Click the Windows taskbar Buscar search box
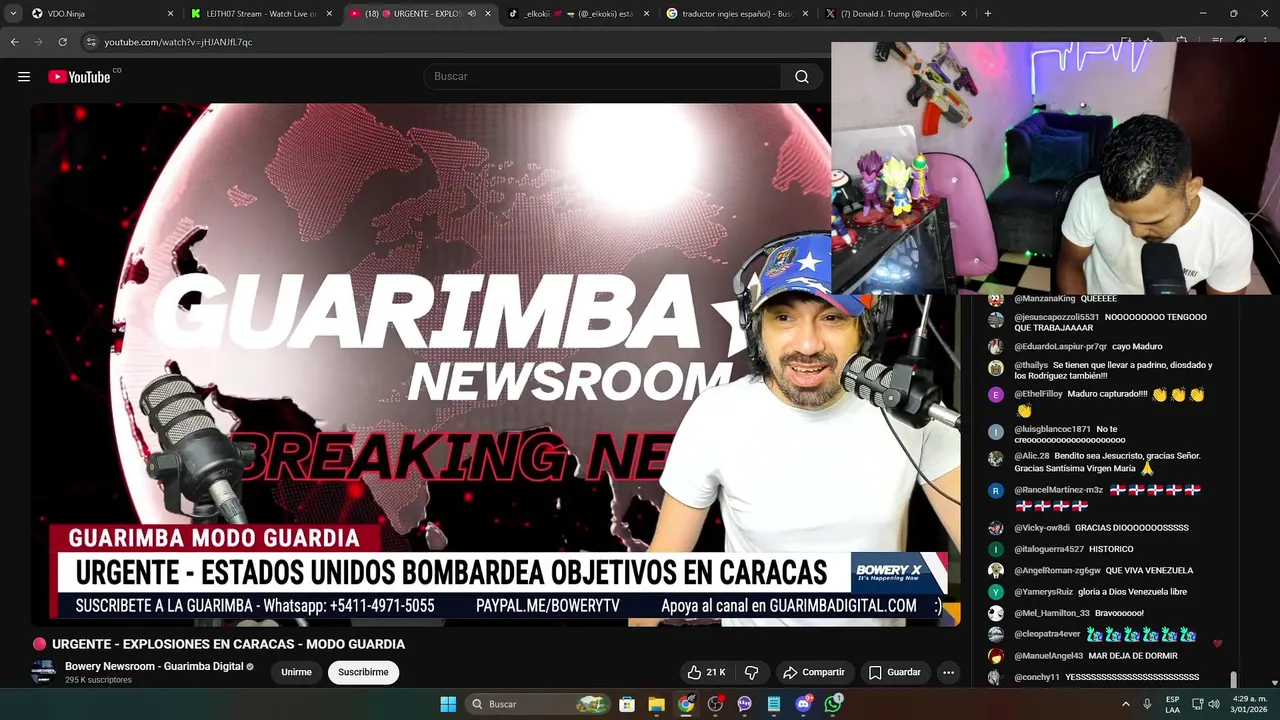Viewport: 1280px width, 720px height. click(538, 704)
